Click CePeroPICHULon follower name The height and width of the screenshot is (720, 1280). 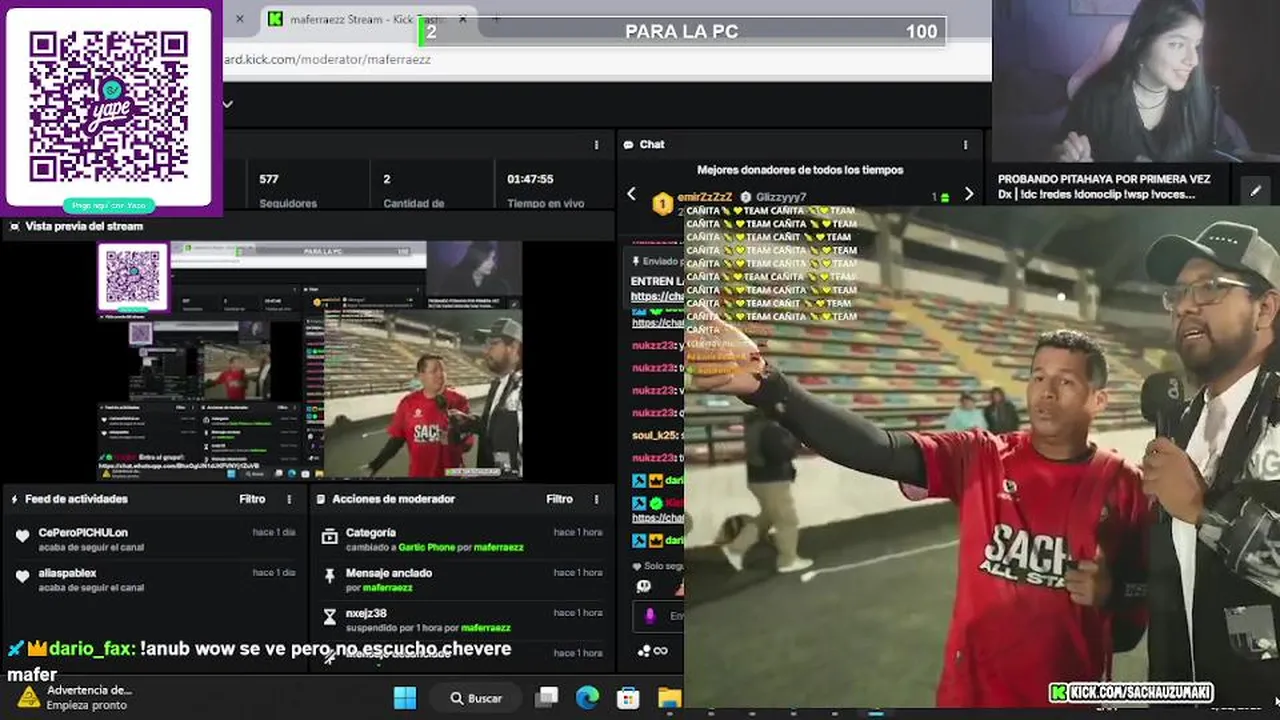tap(83, 533)
